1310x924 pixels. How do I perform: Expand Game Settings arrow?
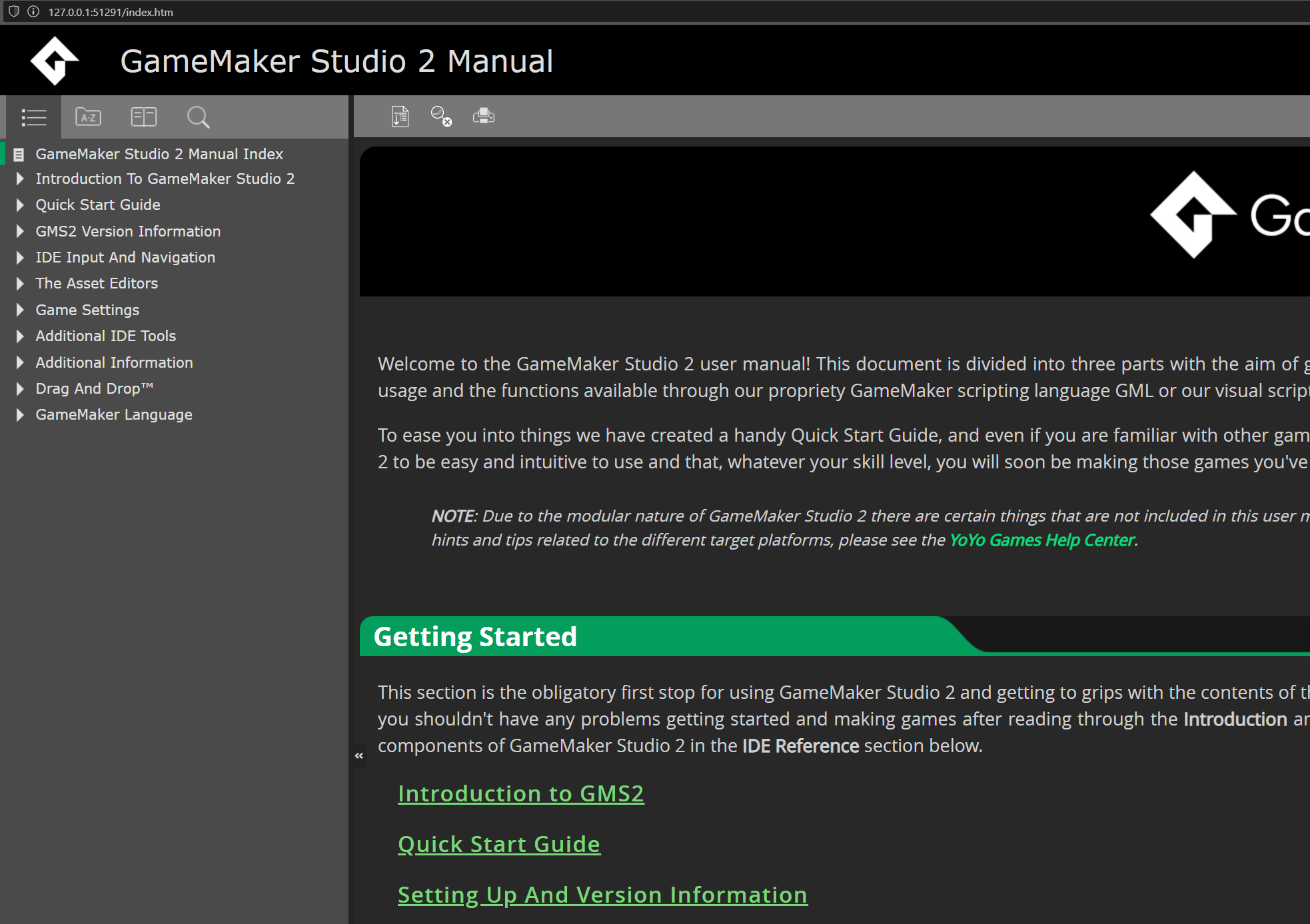pyautogui.click(x=20, y=310)
